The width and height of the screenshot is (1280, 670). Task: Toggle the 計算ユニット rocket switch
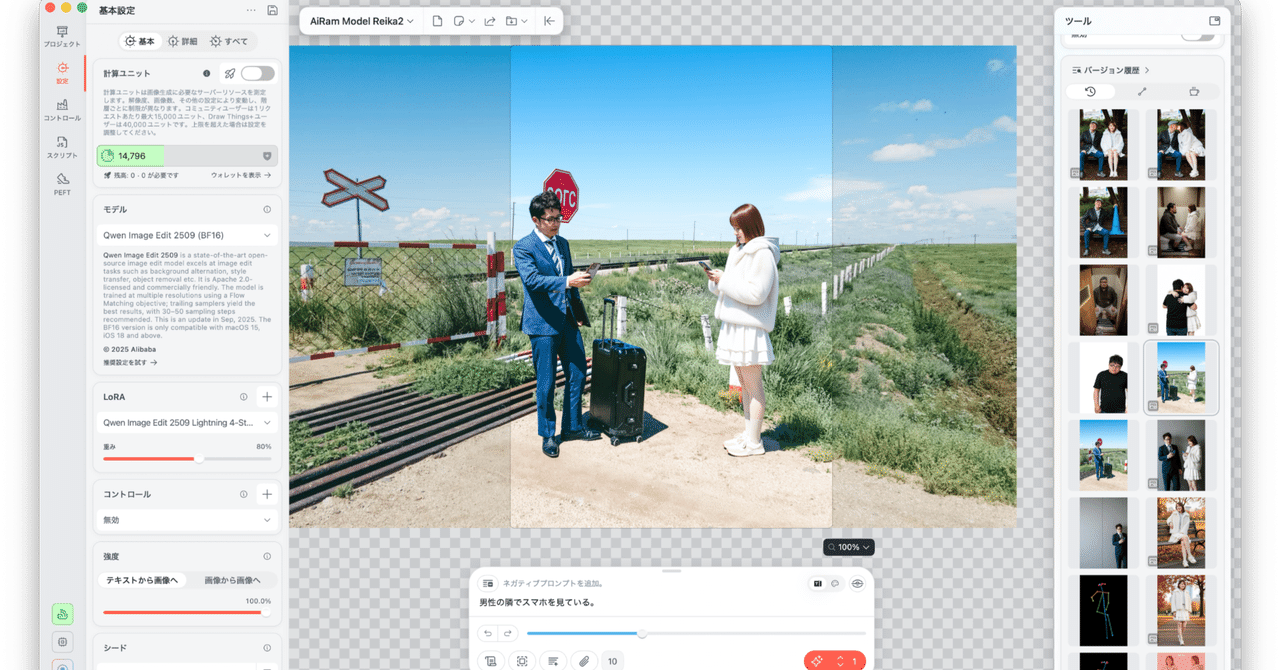(x=257, y=73)
